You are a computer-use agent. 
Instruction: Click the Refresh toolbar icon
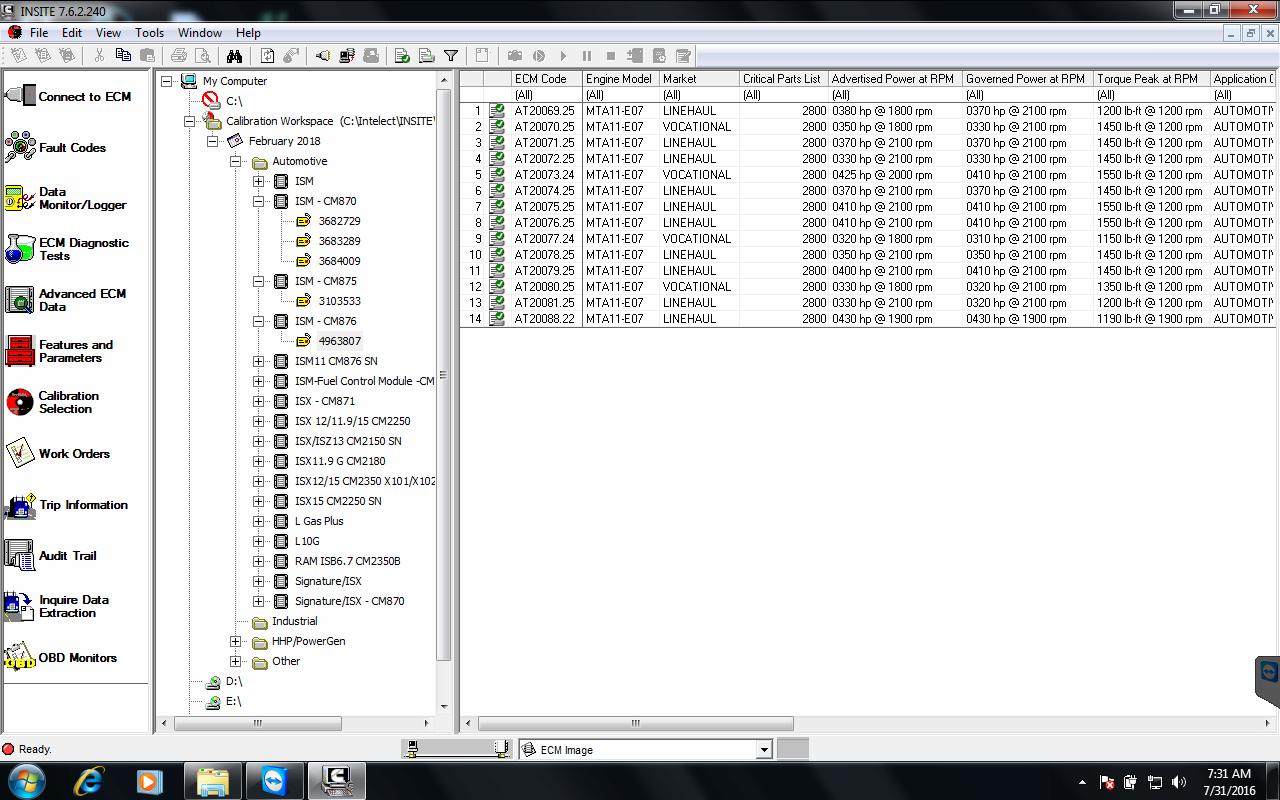coord(267,56)
